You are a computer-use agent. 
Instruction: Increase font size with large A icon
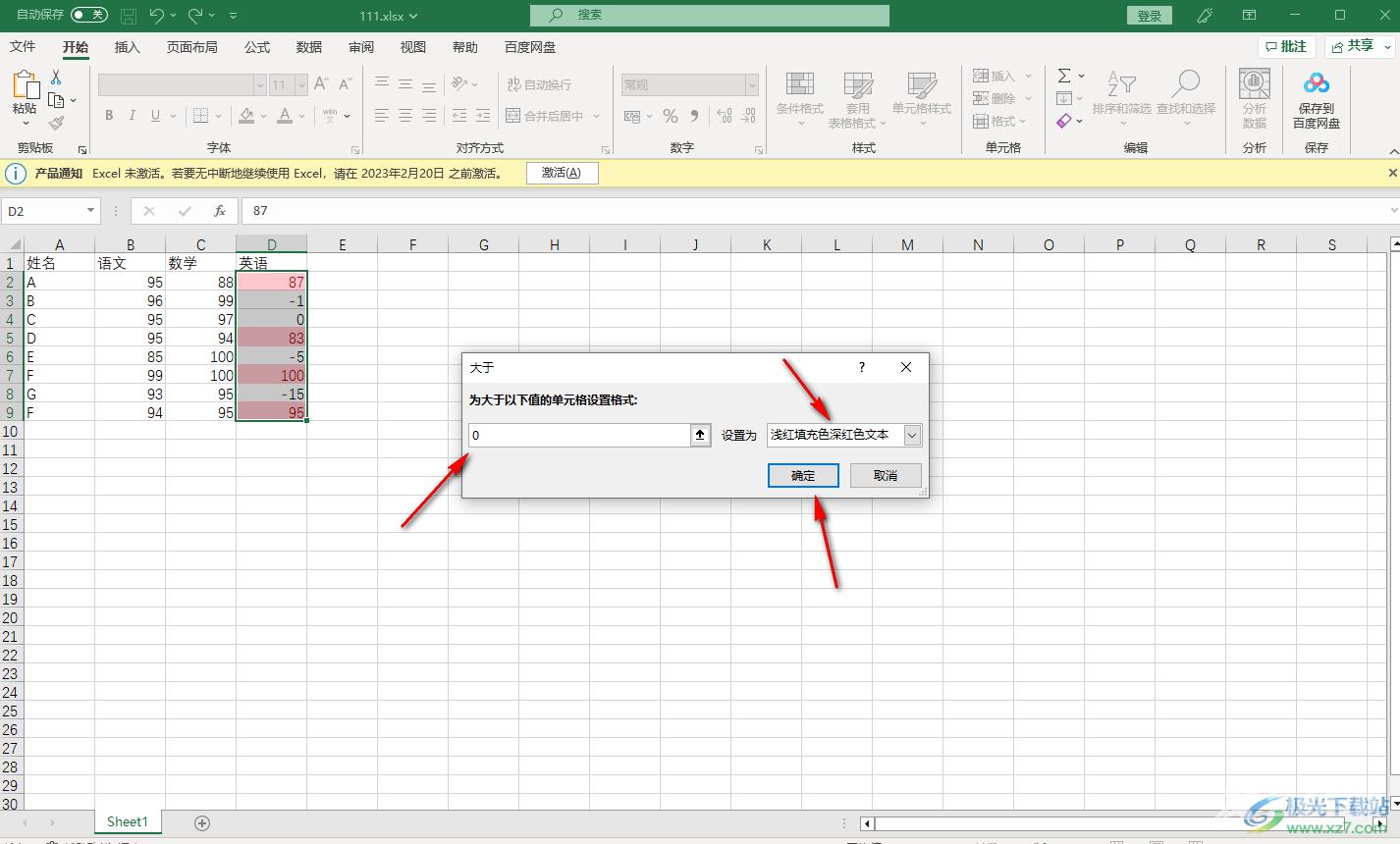pos(321,84)
